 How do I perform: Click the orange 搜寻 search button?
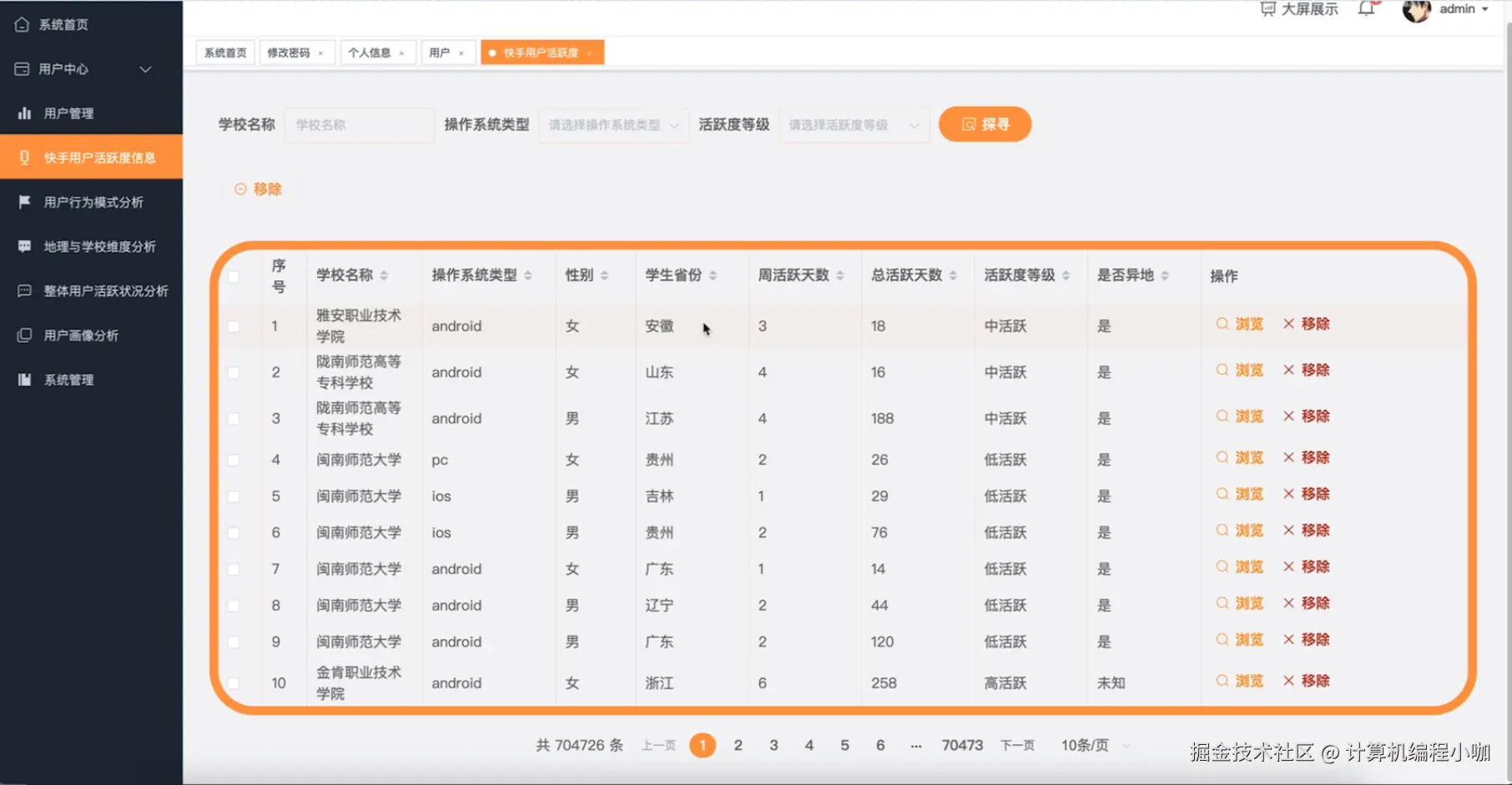pos(985,124)
